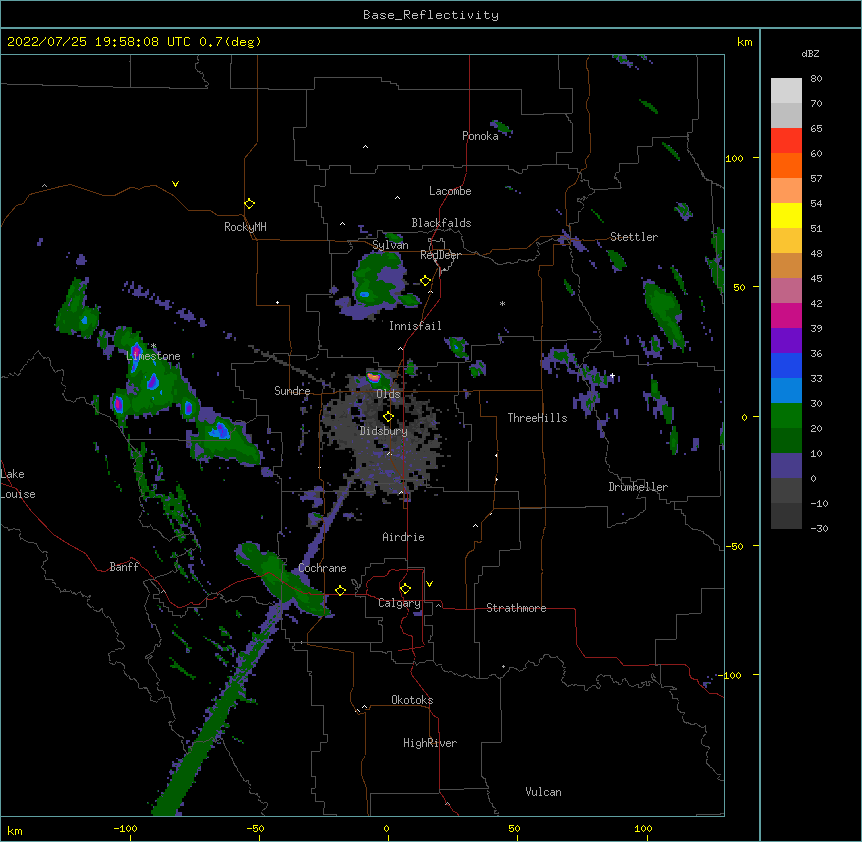The width and height of the screenshot is (862, 842).
Task: Click the dBZ legend heading
Action: tap(810, 53)
